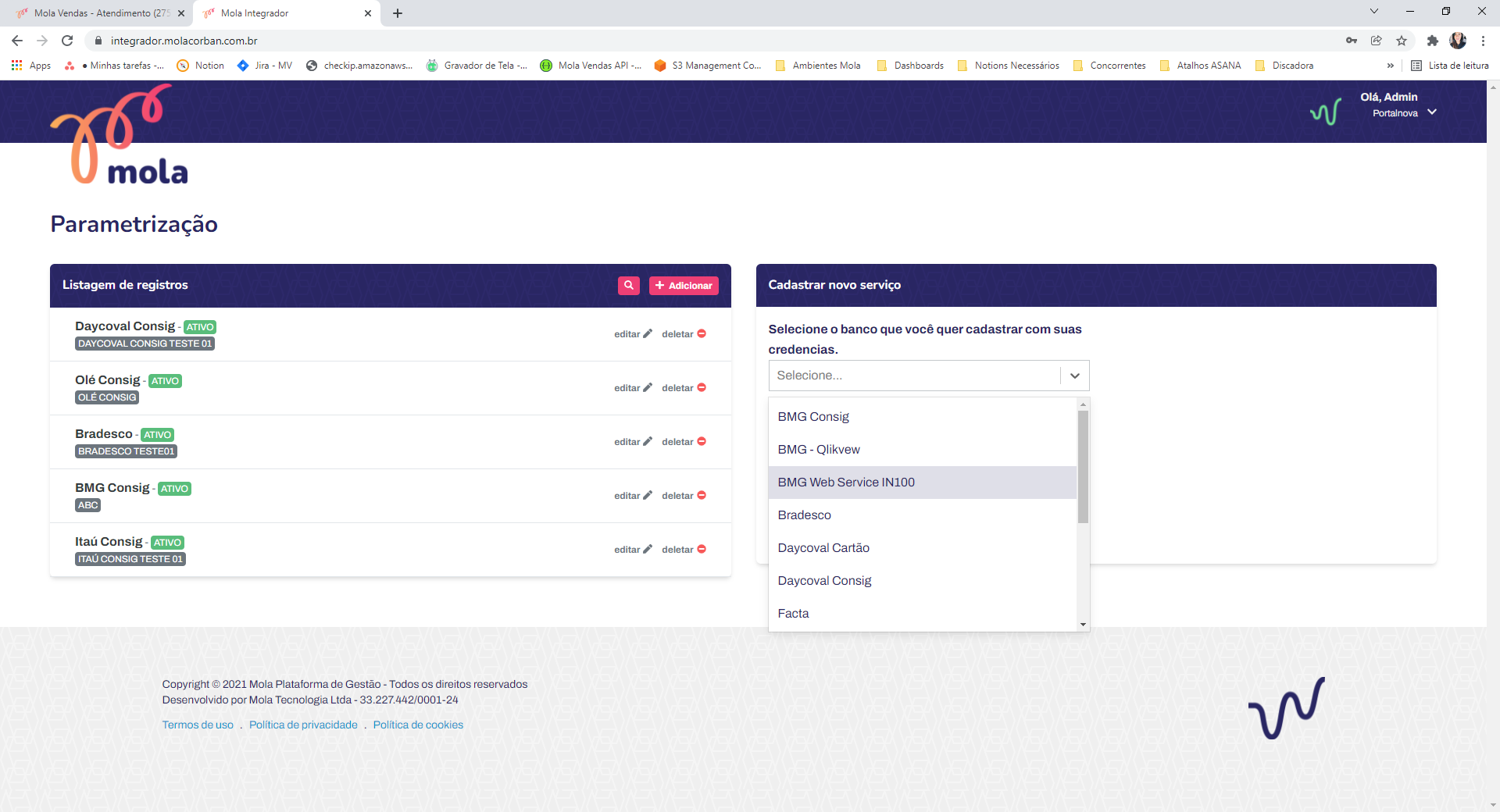Open Notions Necessários bookmark folder
This screenshot has width=1500, height=812.
tap(1009, 66)
